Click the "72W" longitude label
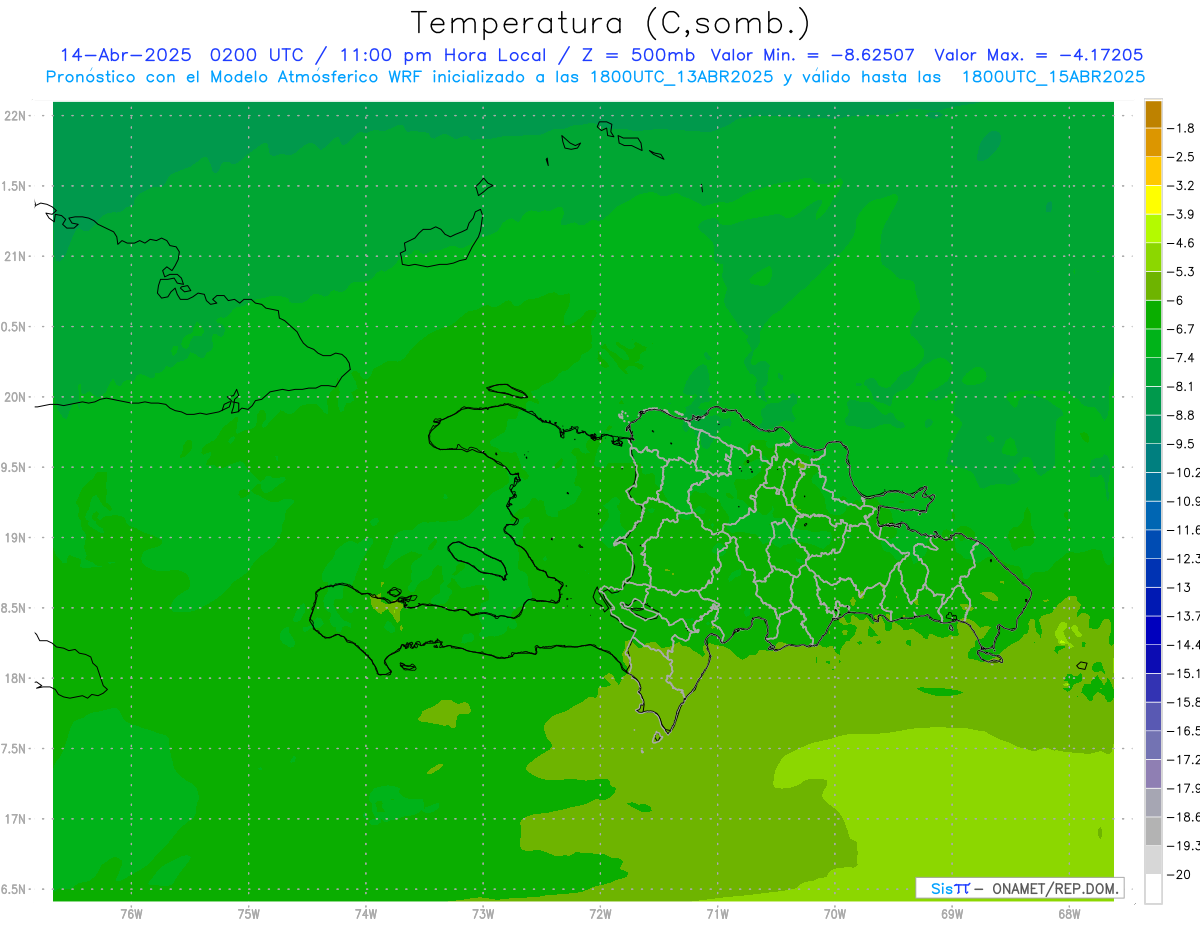The width and height of the screenshot is (1200, 927). tap(600, 914)
